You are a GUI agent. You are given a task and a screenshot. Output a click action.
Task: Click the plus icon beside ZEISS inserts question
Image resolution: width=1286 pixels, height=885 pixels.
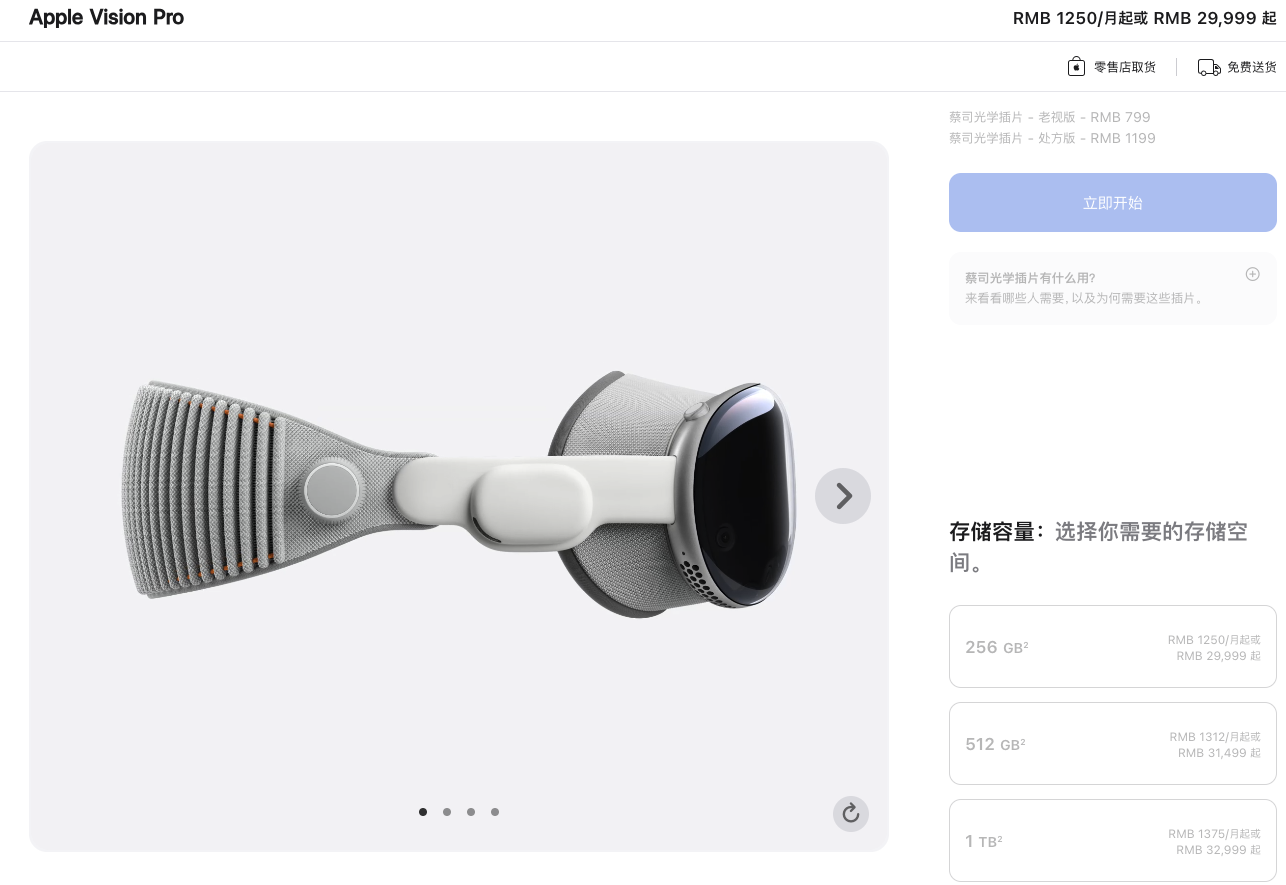tap(1252, 274)
